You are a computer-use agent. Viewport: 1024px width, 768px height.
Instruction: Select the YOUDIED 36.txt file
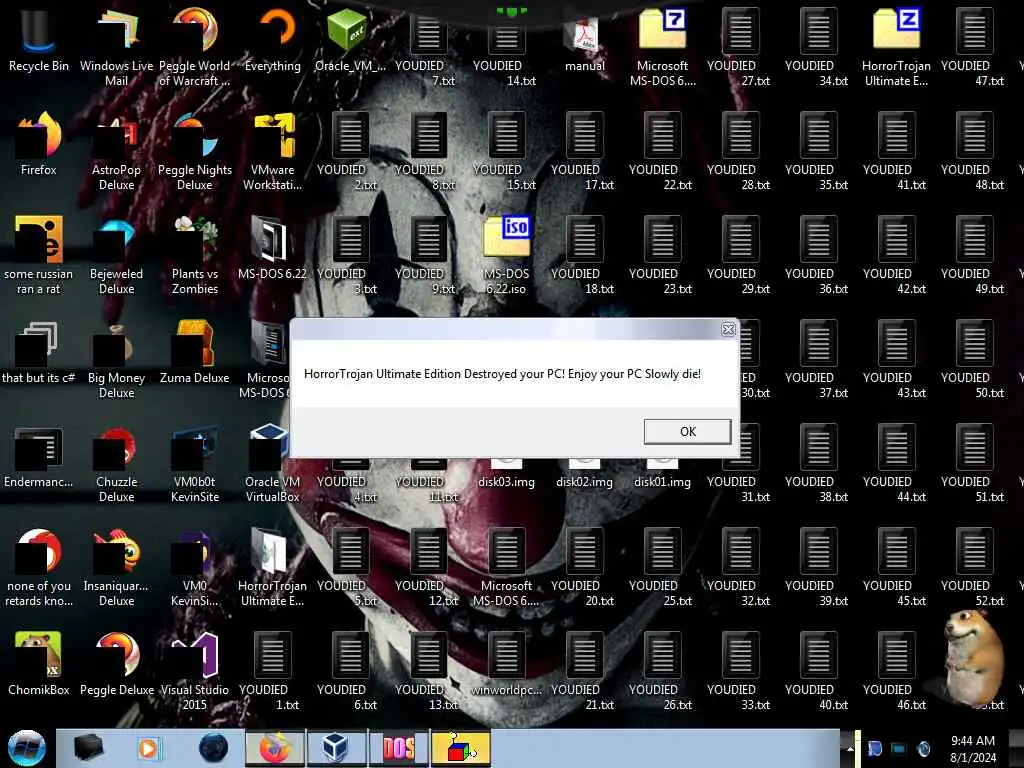(x=818, y=256)
